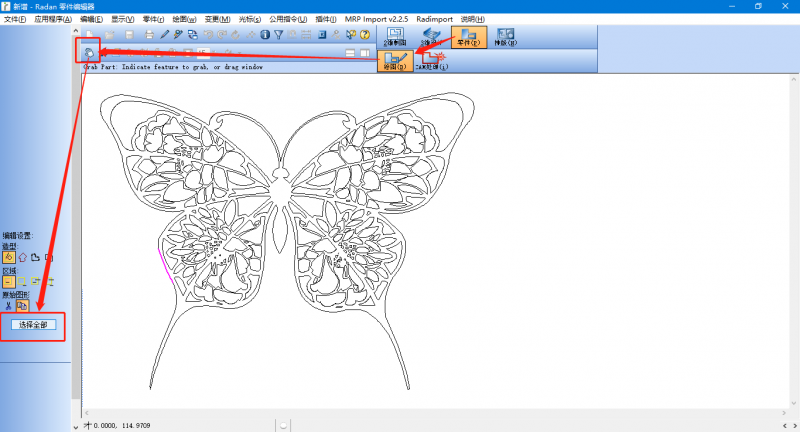
Task: Open the 文件(F) menu
Action: tap(14, 19)
